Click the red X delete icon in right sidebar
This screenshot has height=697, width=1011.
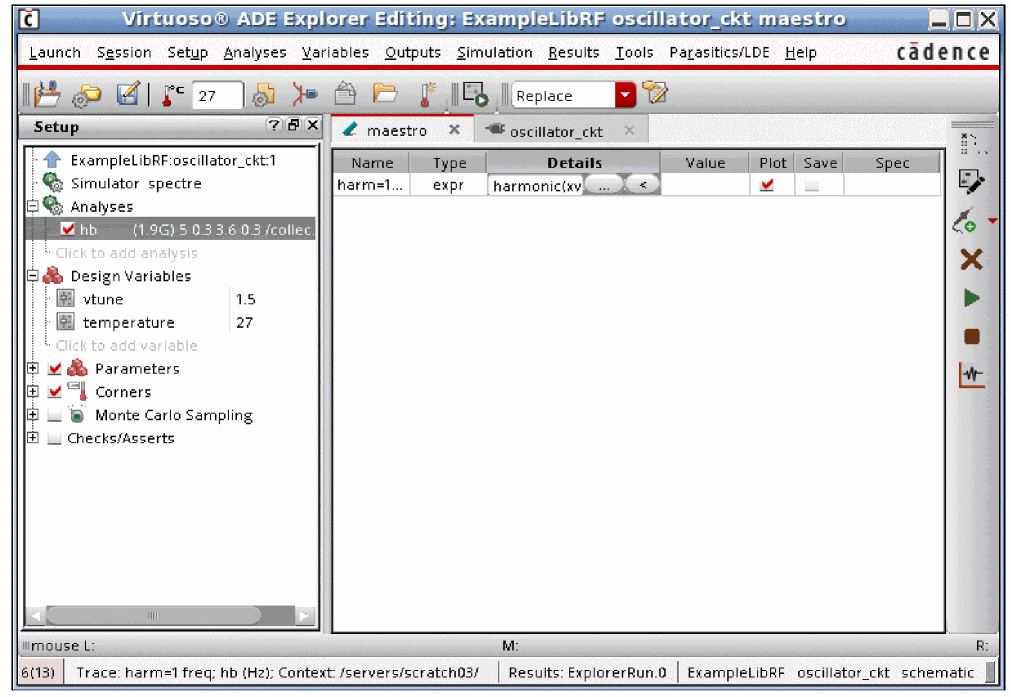point(972,260)
